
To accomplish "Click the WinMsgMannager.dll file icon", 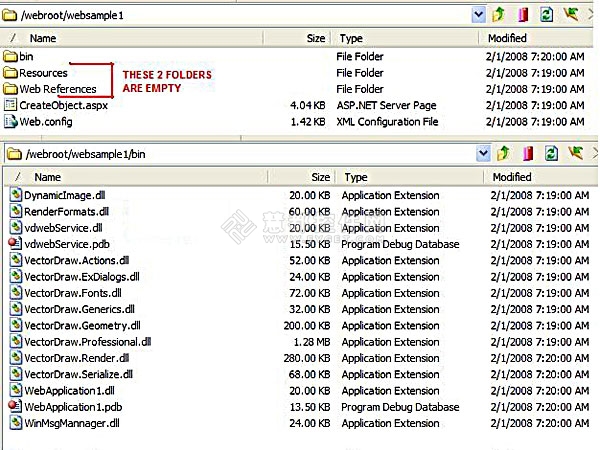I will point(15,423).
